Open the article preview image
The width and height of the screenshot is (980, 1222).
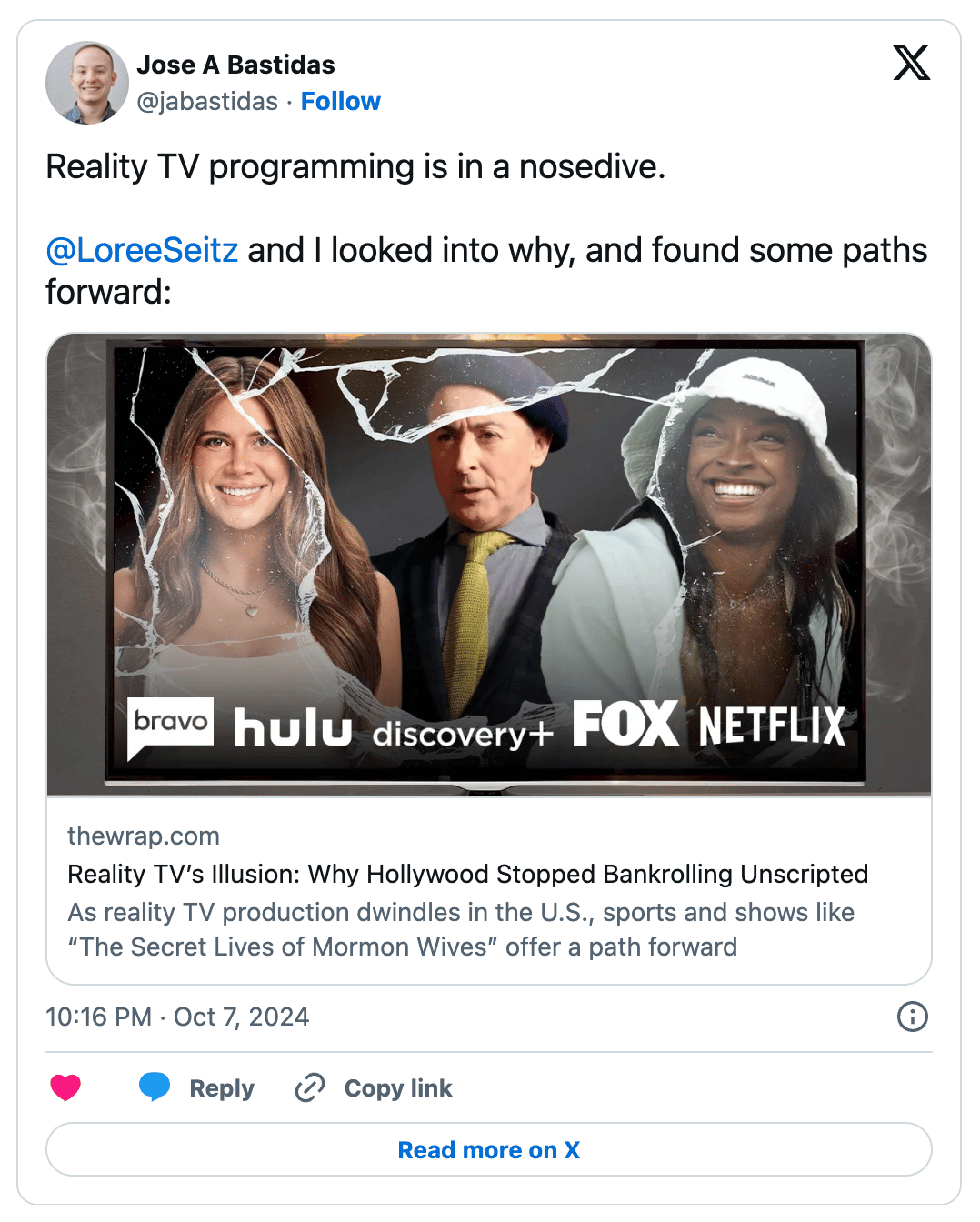489,565
